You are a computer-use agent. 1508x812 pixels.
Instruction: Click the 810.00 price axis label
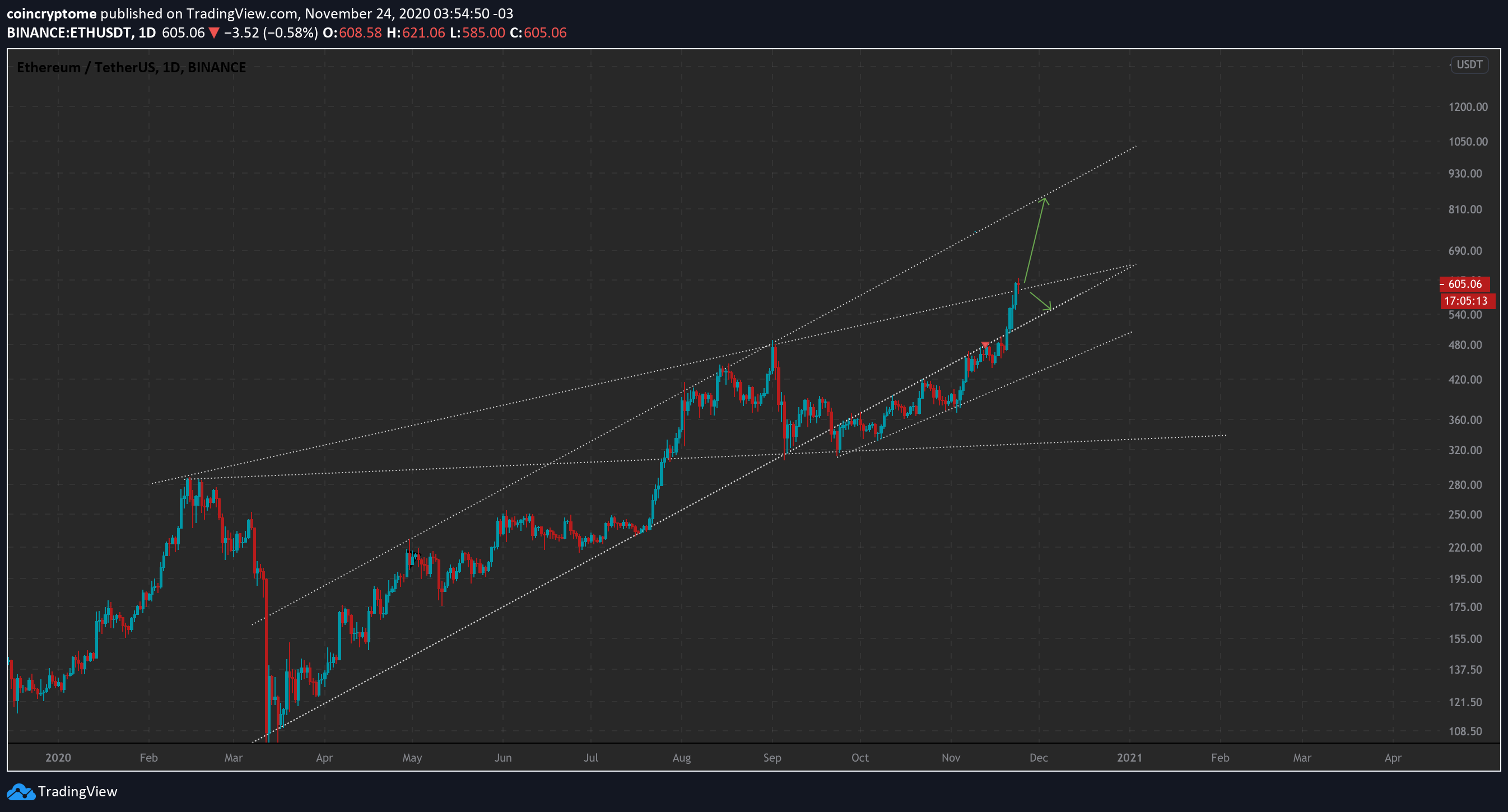point(1465,209)
